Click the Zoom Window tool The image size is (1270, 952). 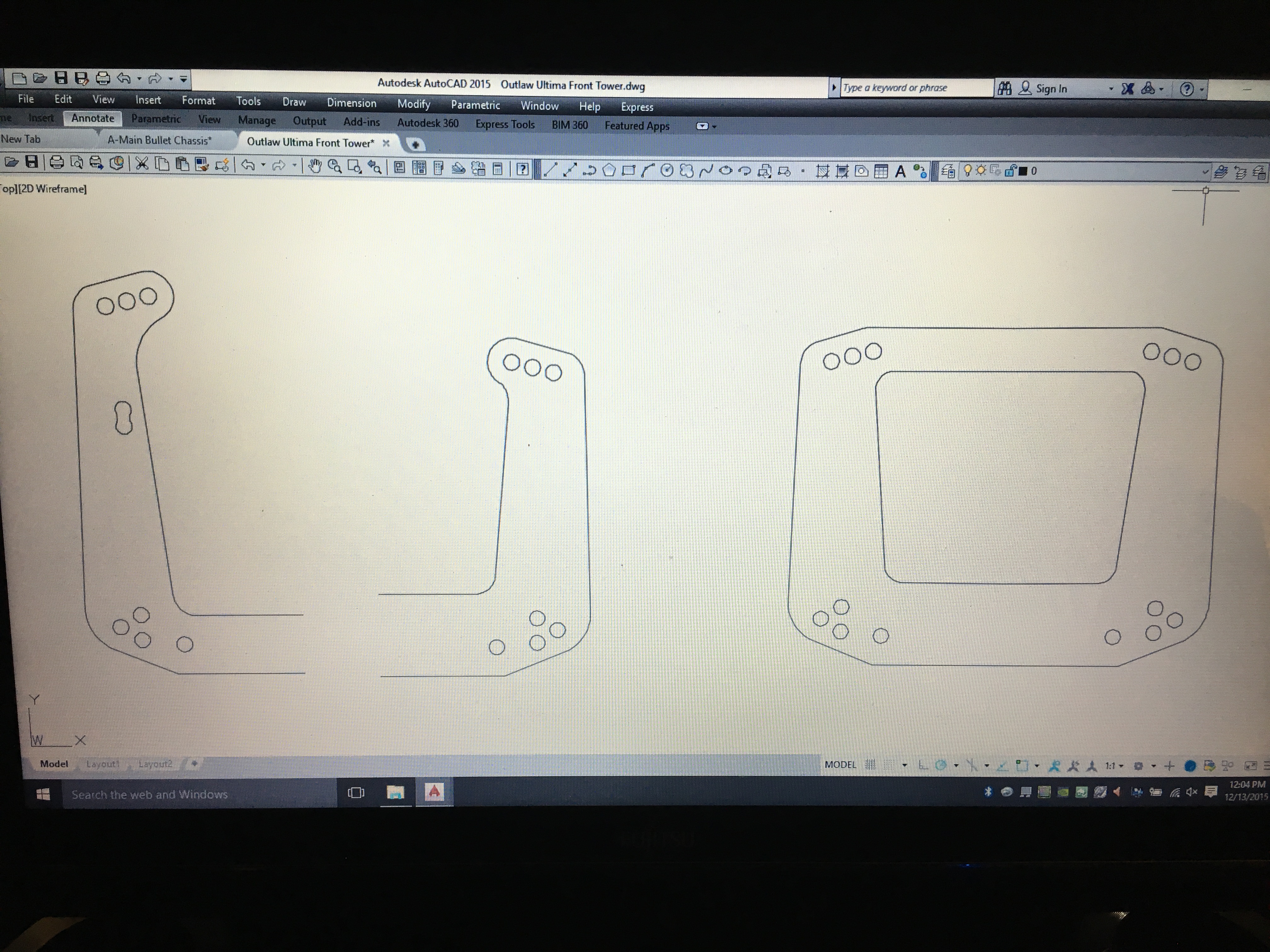tap(354, 167)
